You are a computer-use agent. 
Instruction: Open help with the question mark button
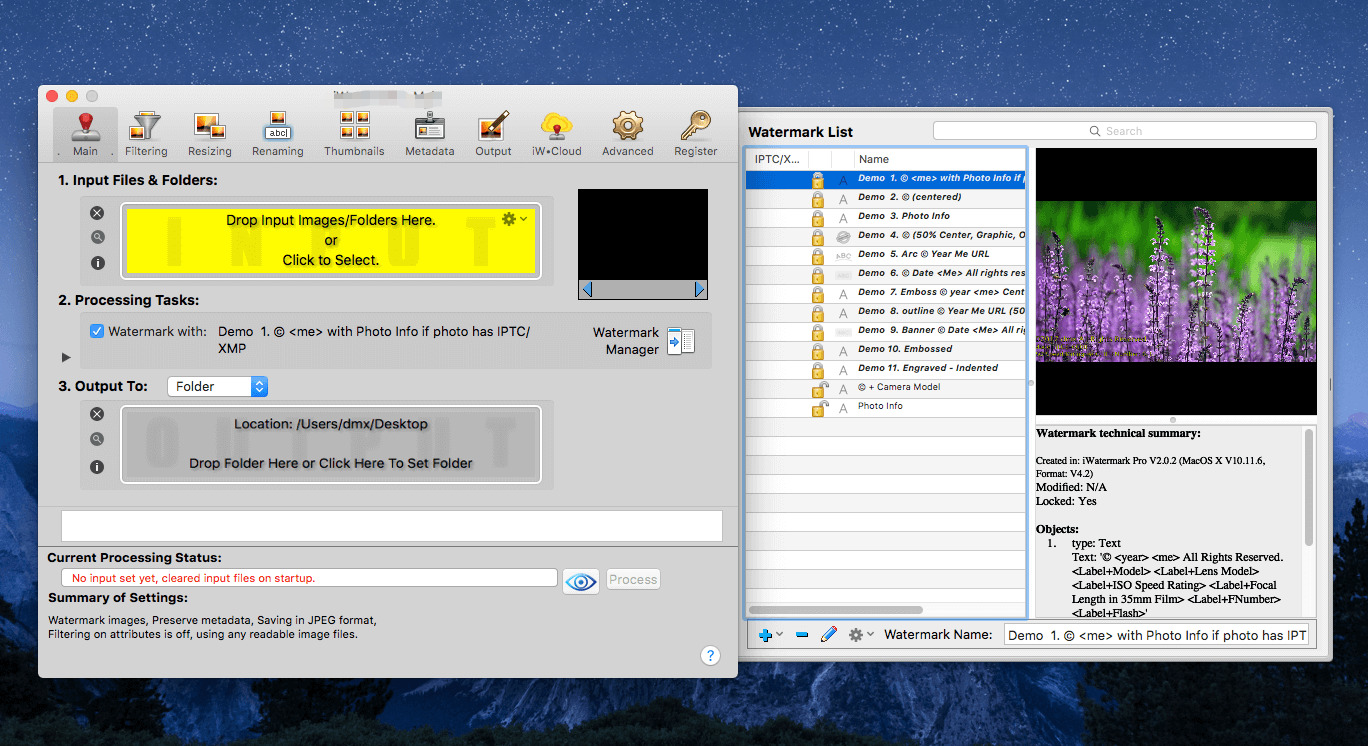point(710,656)
